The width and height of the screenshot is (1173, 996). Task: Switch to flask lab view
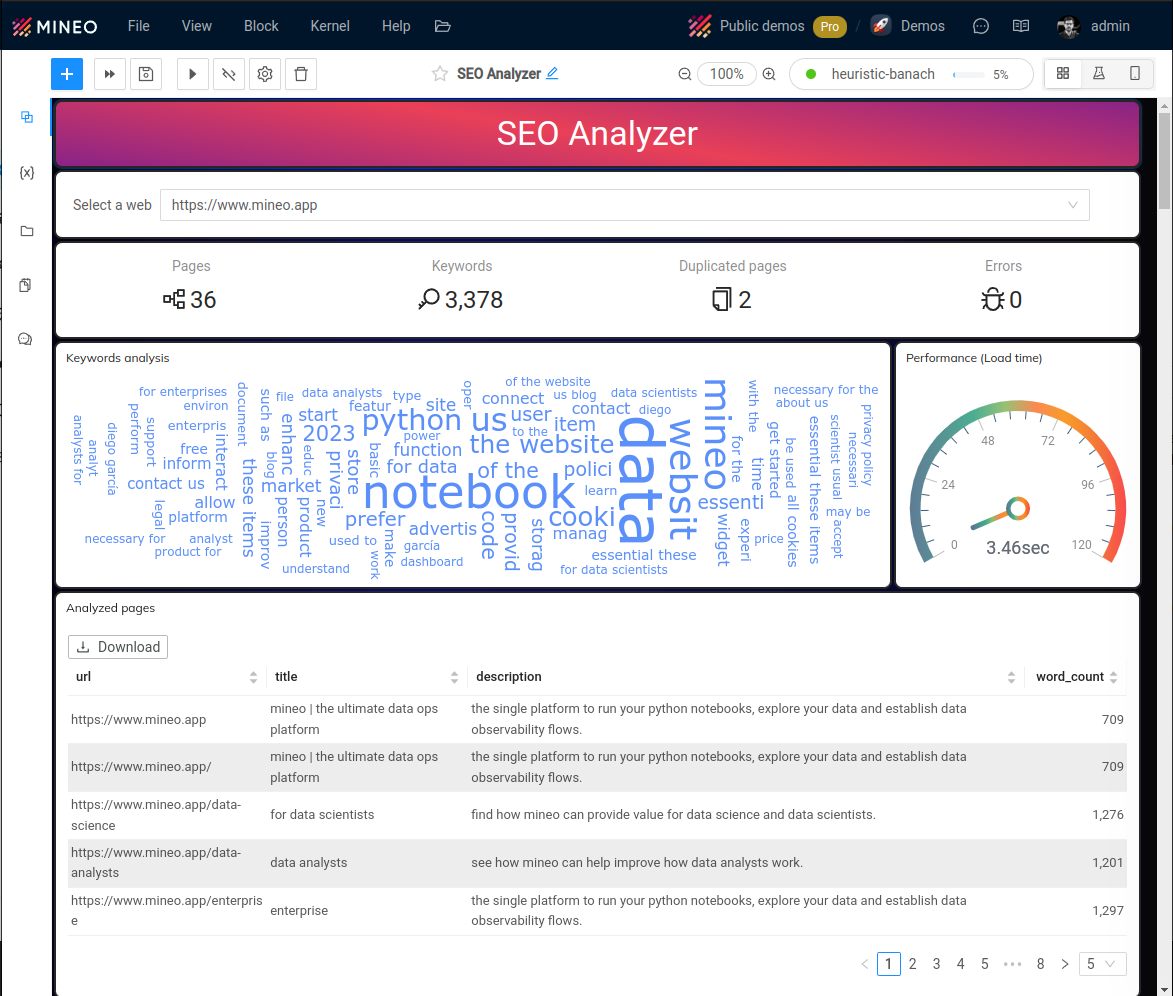coord(1099,73)
